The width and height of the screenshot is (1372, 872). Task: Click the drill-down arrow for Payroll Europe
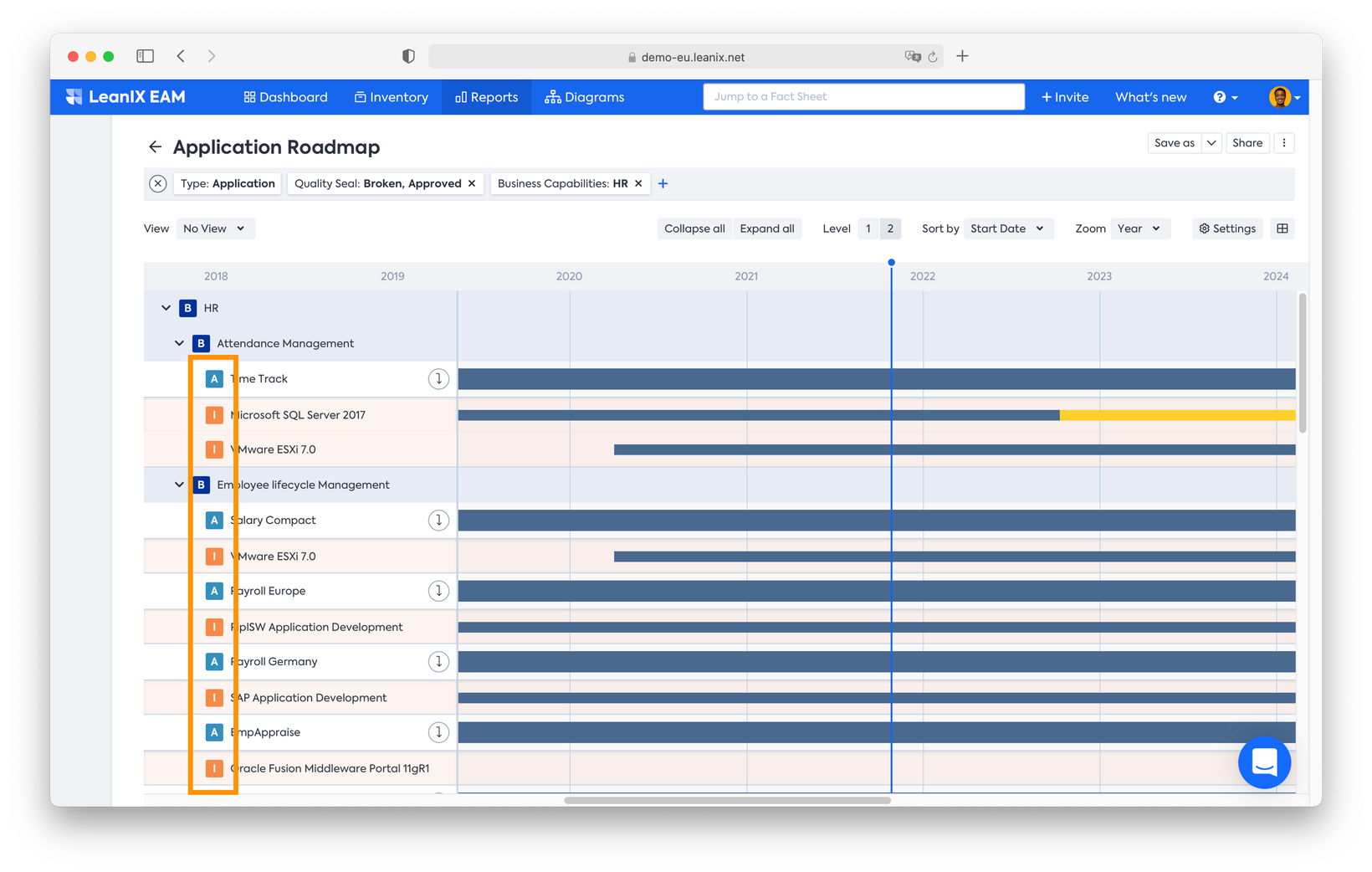point(438,591)
